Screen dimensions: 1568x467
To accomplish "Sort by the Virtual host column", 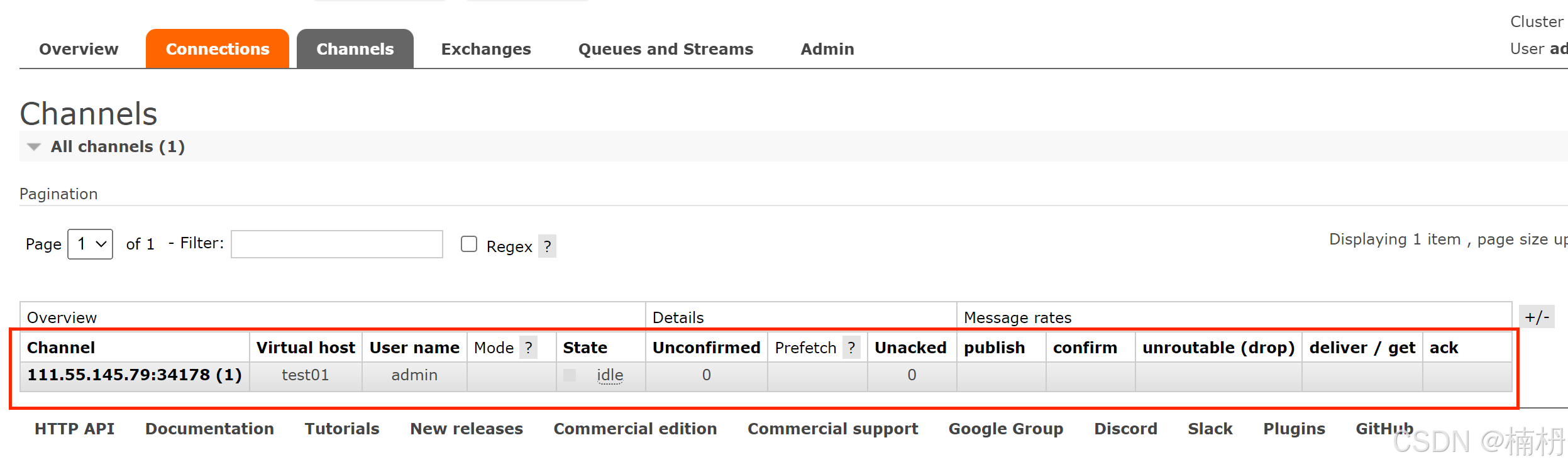I will 306,348.
